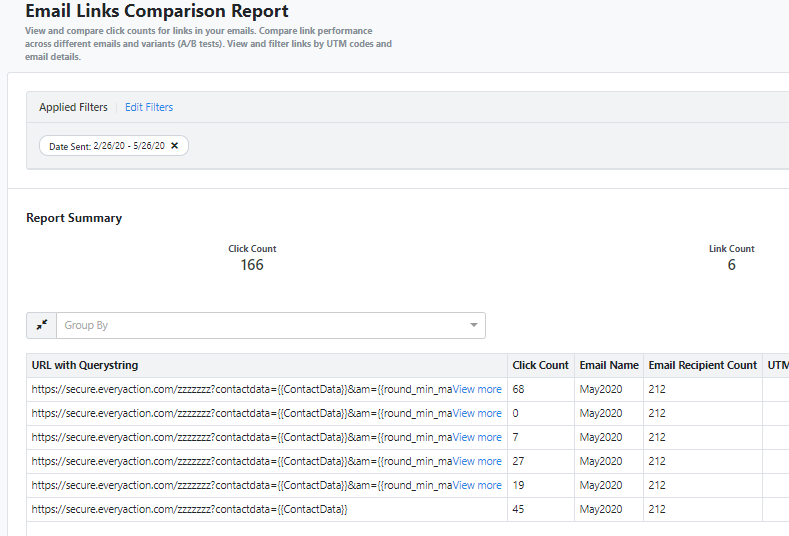This screenshot has height=536, width=789.
Task: Click View more in the 27-click row
Action: [x=477, y=461]
